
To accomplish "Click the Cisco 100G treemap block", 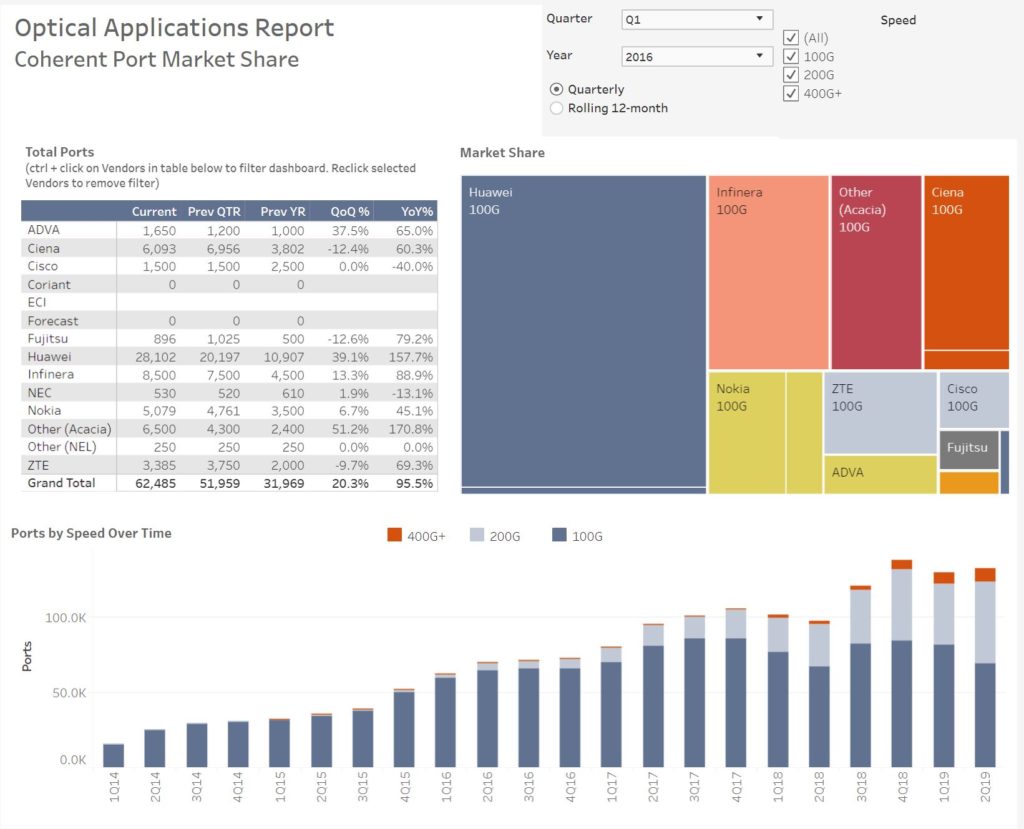I will (974, 400).
